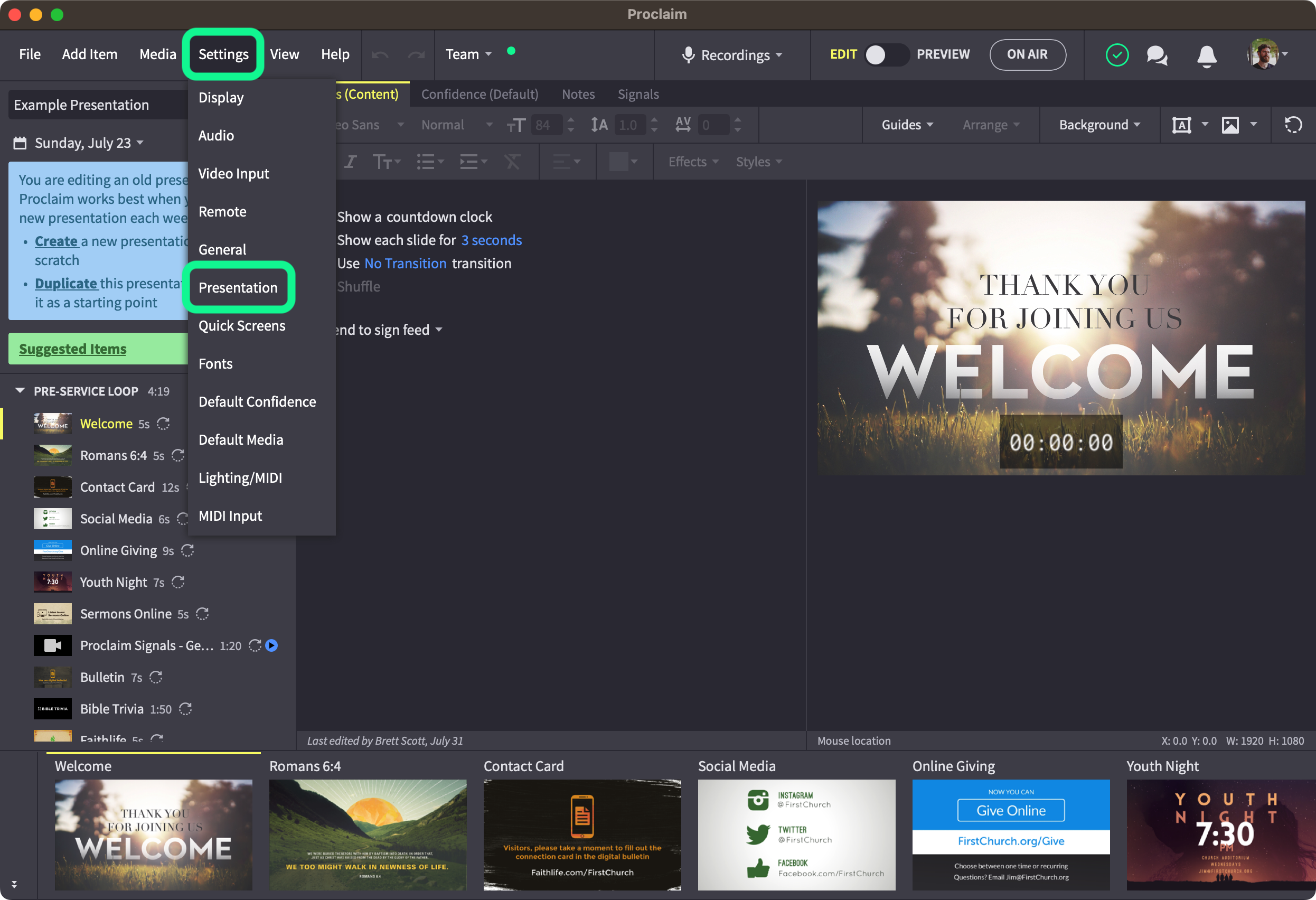The height and width of the screenshot is (900, 1316).
Task: Open the date dropdown Sunday, July 23
Action: tap(89, 143)
